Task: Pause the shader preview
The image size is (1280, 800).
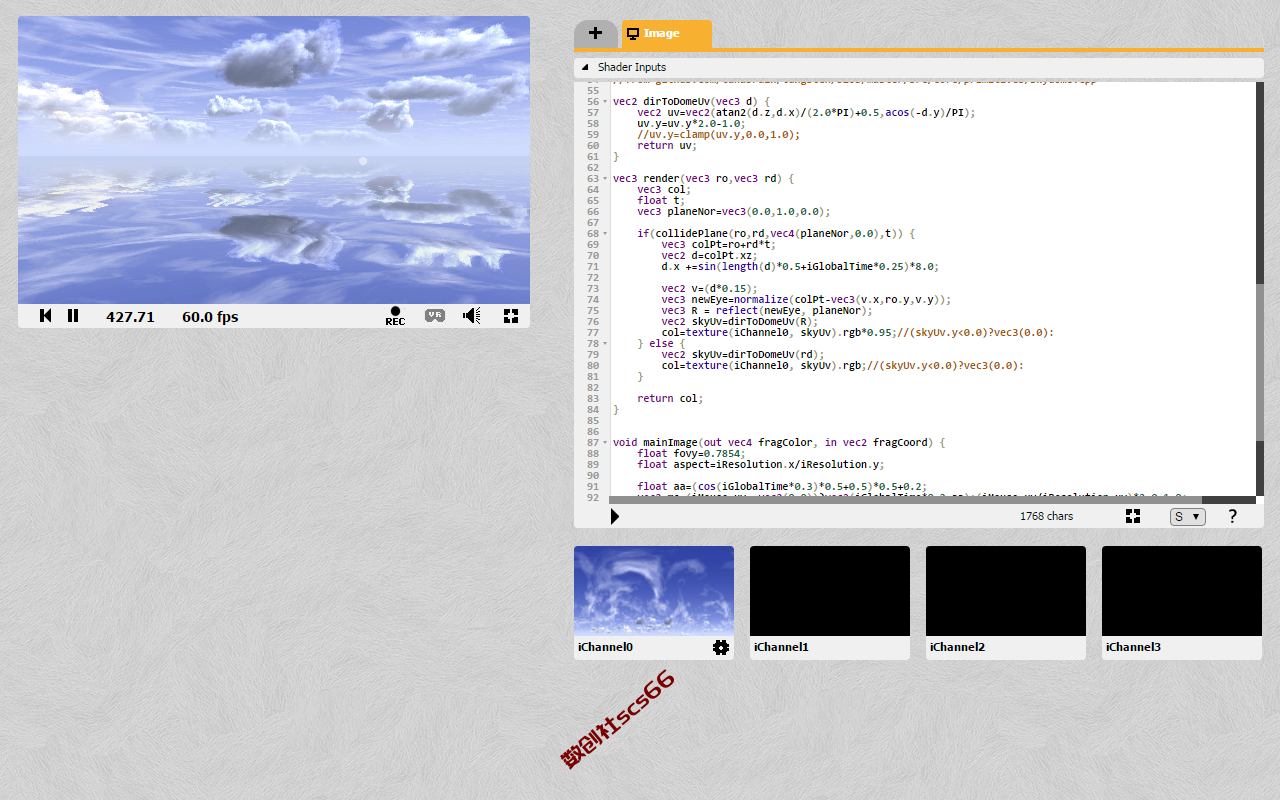Action: coord(73,316)
